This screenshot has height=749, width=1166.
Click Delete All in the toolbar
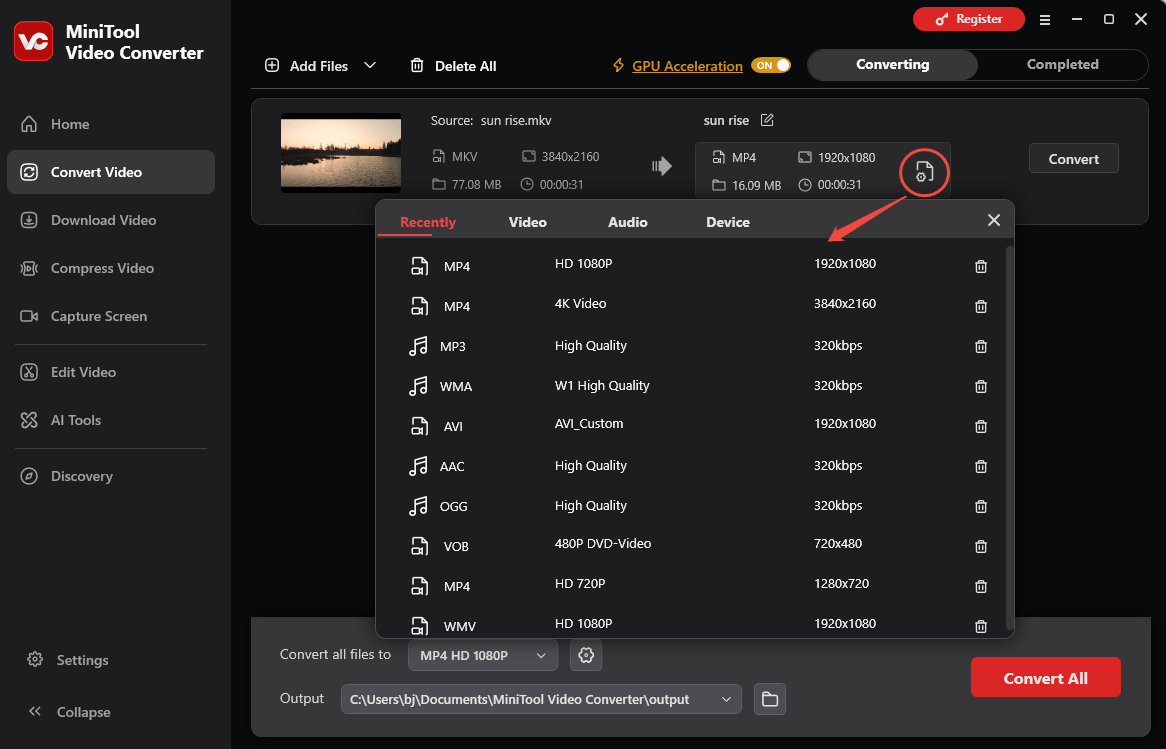pos(454,65)
